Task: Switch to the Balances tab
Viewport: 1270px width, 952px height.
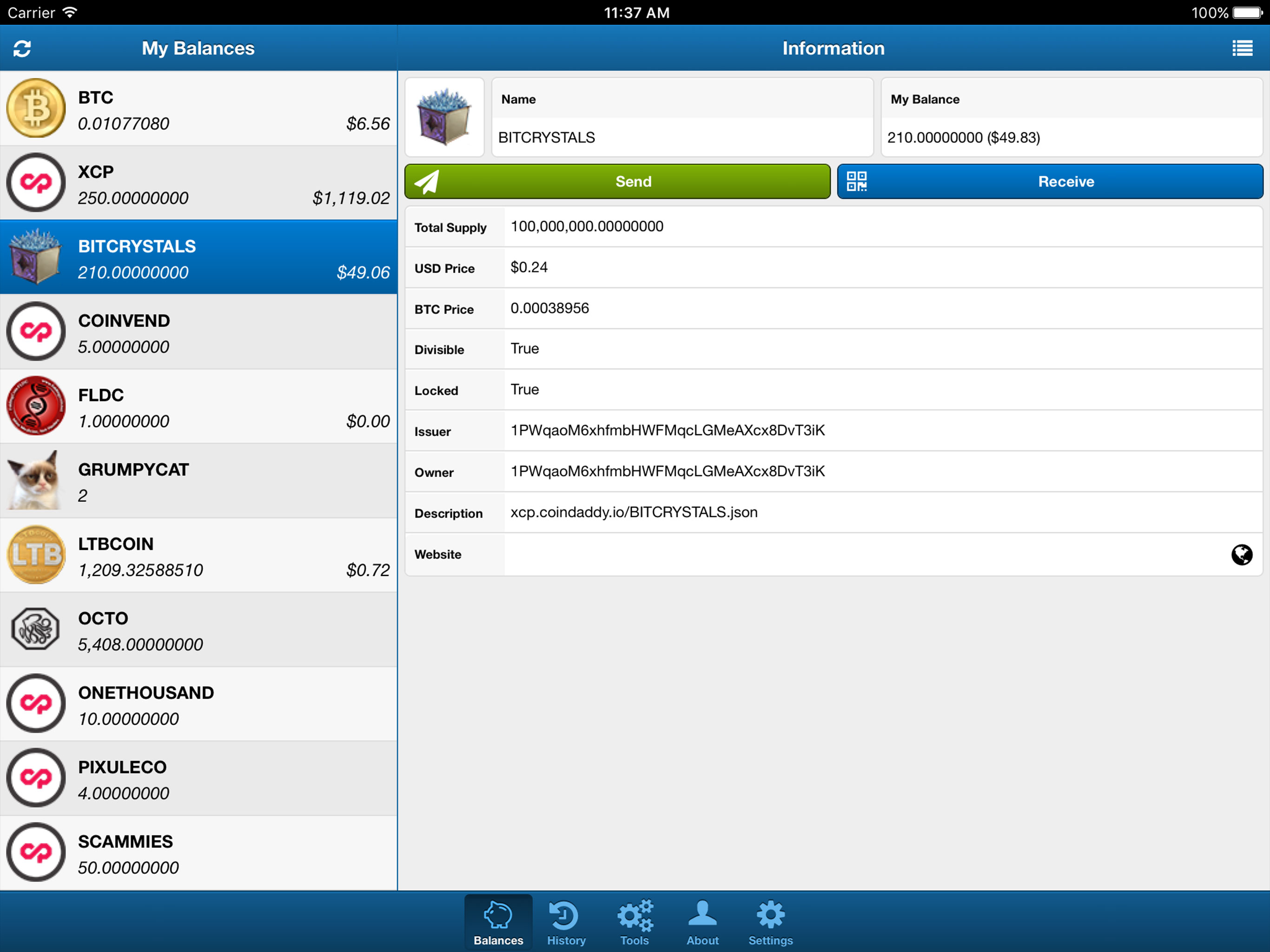Action: point(498,922)
